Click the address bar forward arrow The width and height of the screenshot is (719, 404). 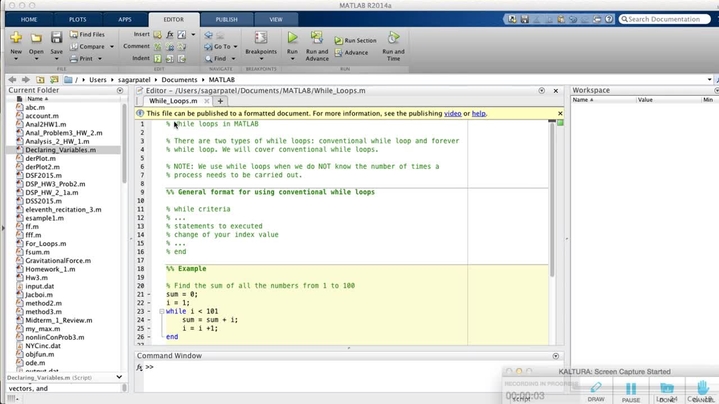[x=26, y=80]
